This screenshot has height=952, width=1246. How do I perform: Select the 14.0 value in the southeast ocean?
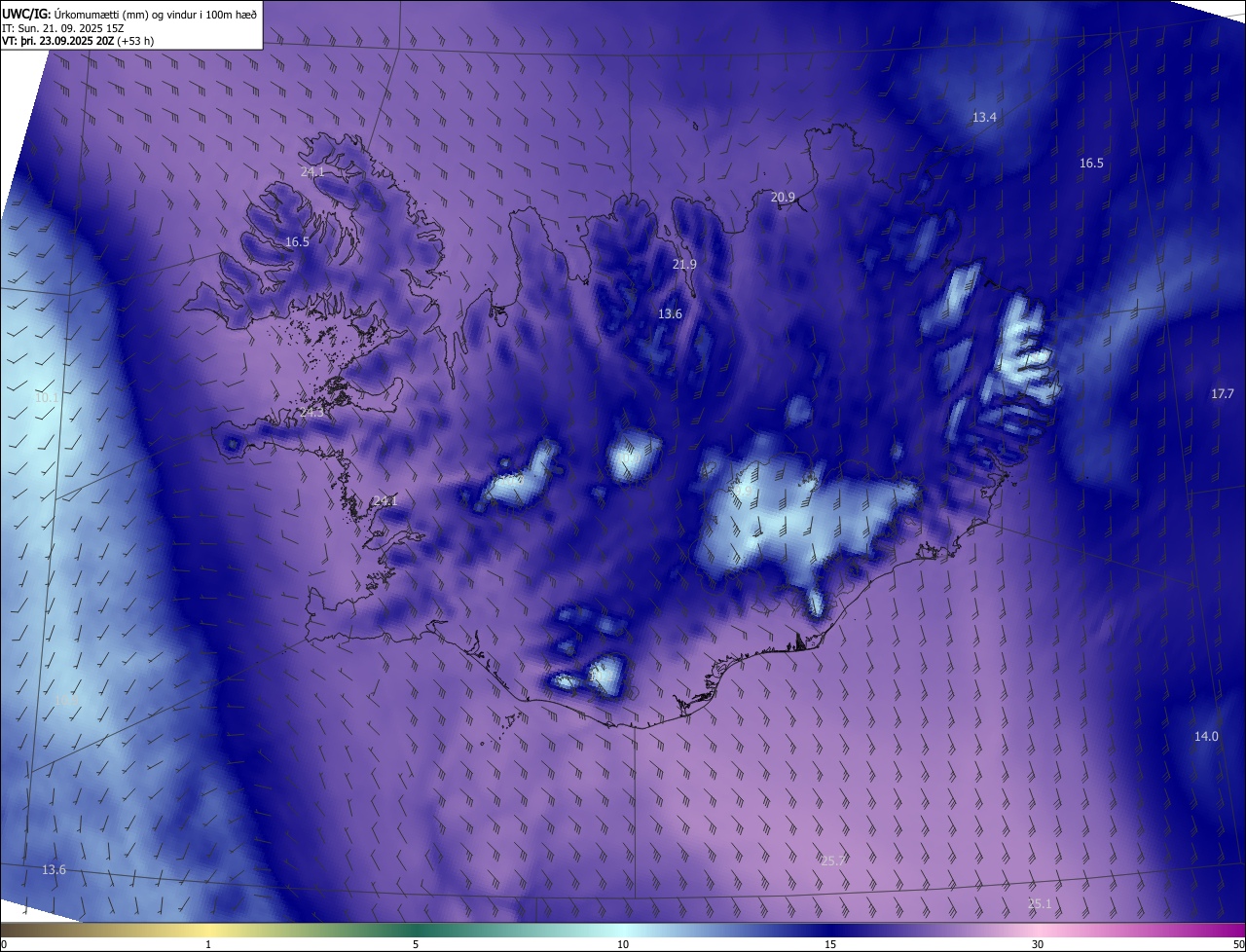coord(1206,736)
